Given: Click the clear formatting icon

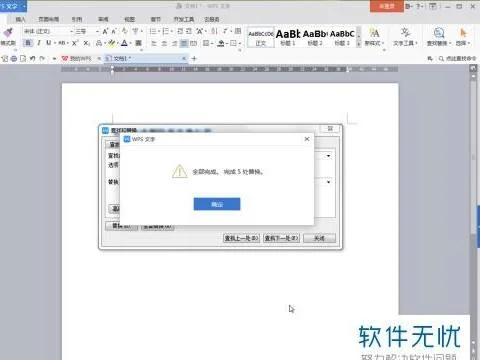Looking at the screenshot, I should click(124, 31).
